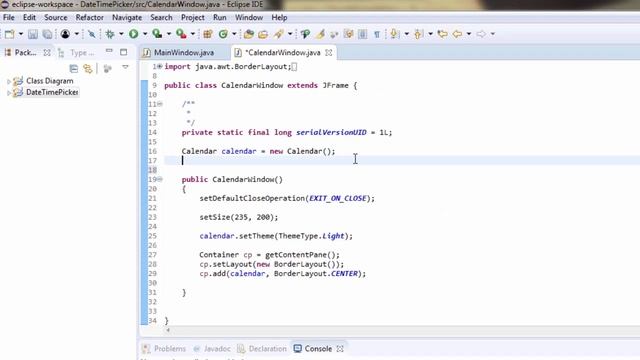
Task: Click the New Java Package icon
Action: (x=208, y=34)
